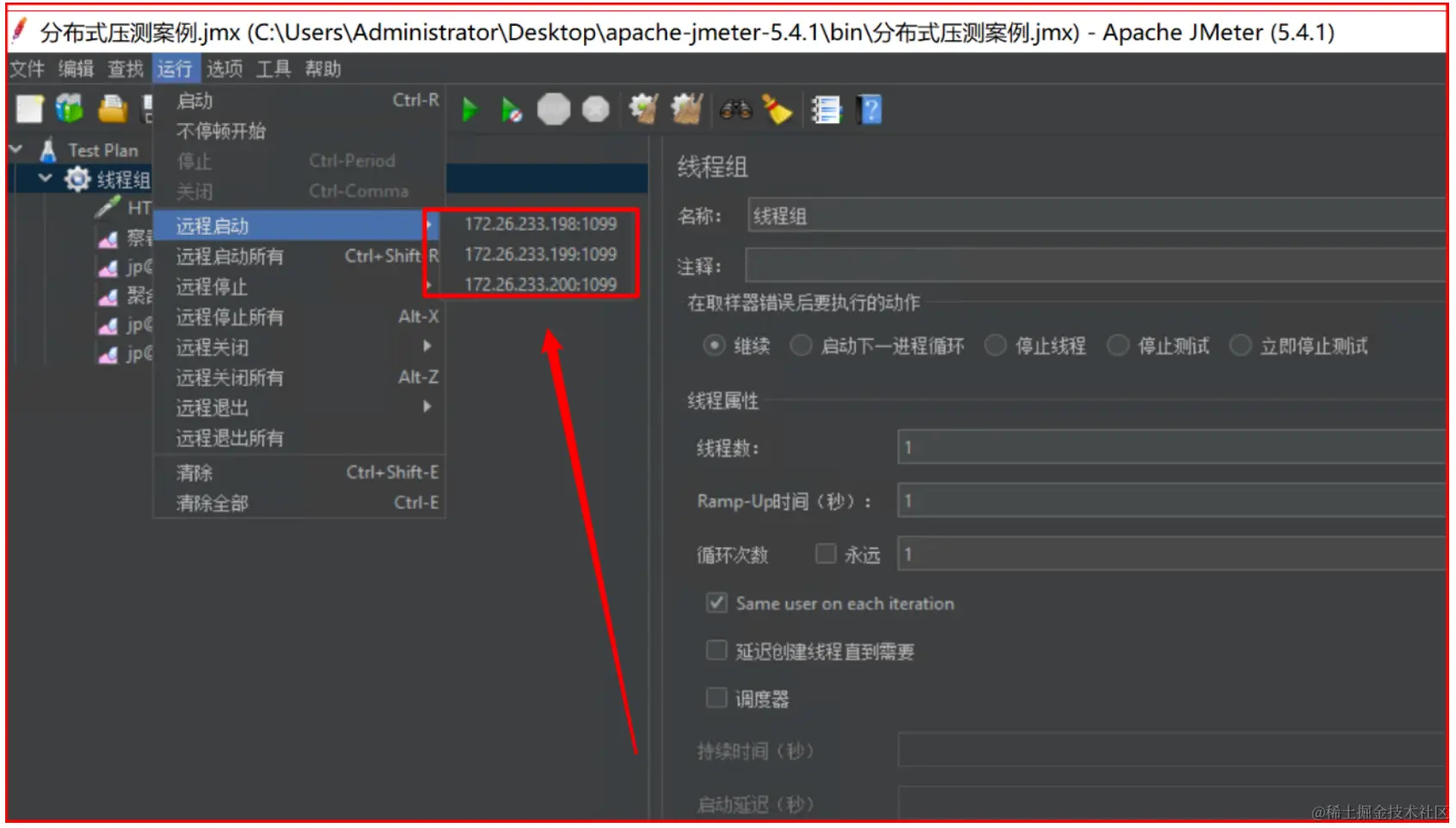The height and width of the screenshot is (828, 1456).
Task: Uncheck Same user on each iteration
Action: (x=716, y=603)
